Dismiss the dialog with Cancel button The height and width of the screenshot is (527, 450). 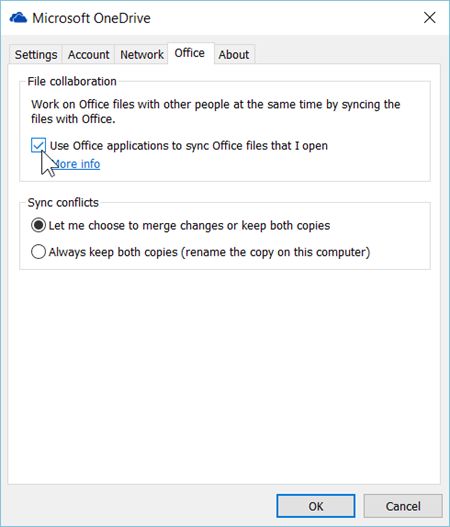(x=403, y=506)
